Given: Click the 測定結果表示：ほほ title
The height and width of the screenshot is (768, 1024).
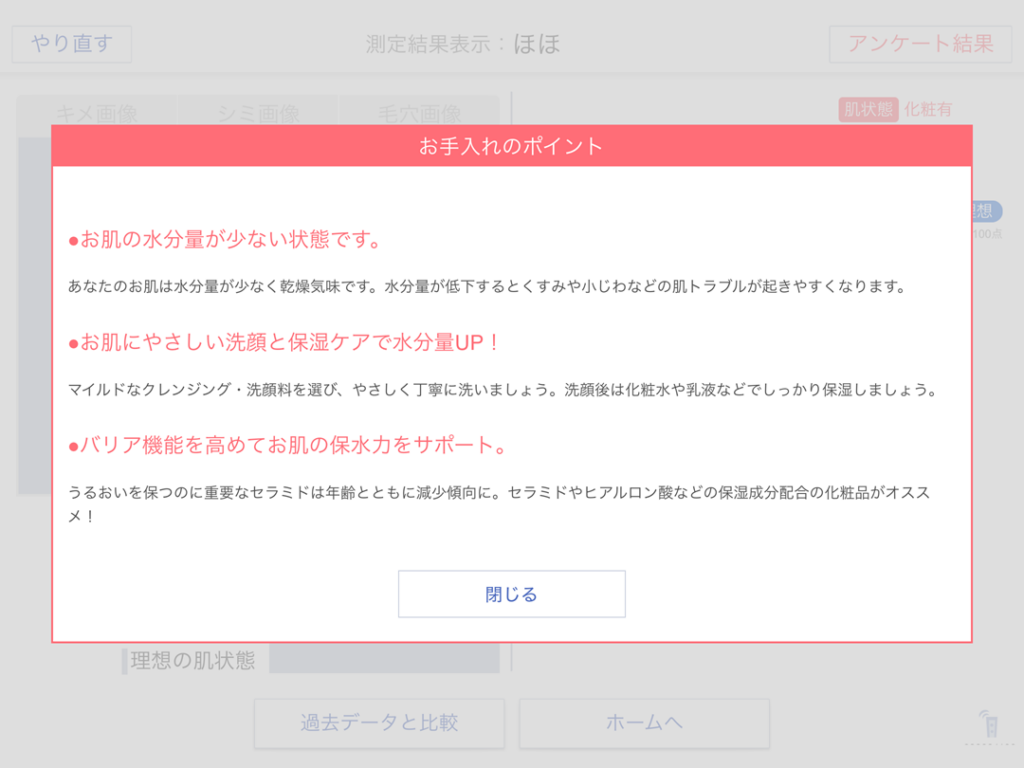Looking at the screenshot, I should [462, 44].
